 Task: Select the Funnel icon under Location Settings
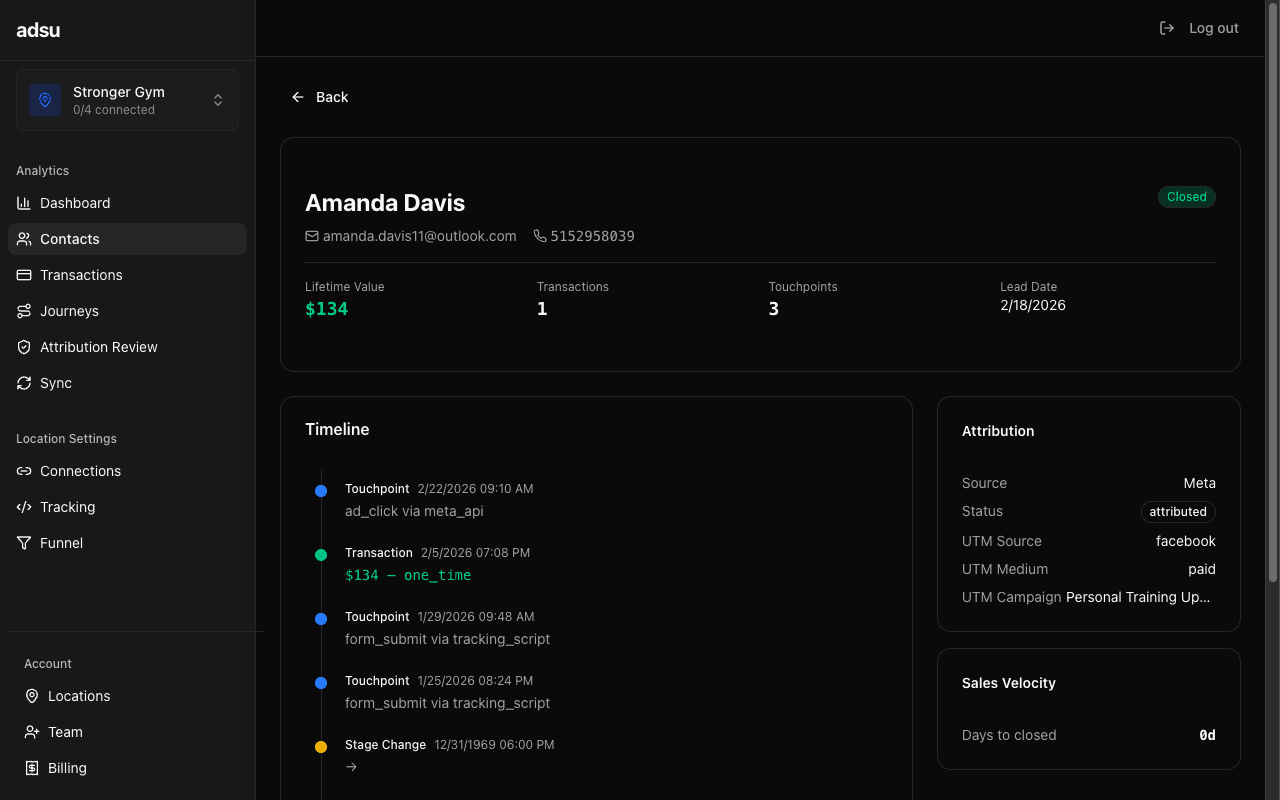(x=22, y=543)
